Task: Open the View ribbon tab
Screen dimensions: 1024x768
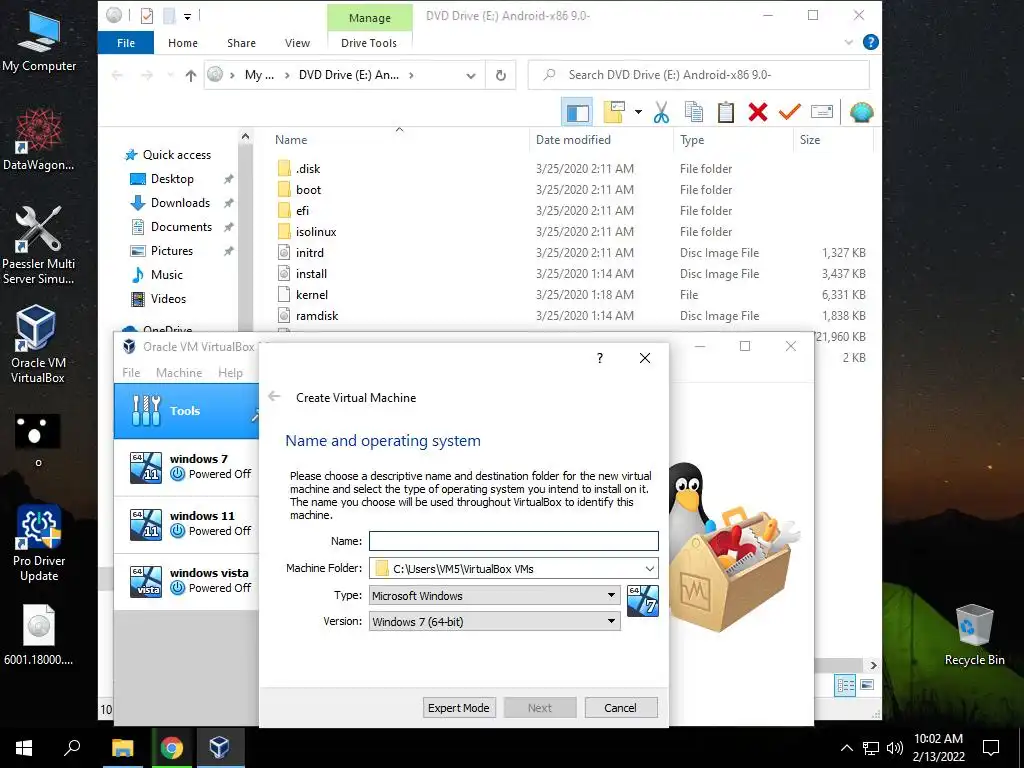Action: (x=297, y=42)
